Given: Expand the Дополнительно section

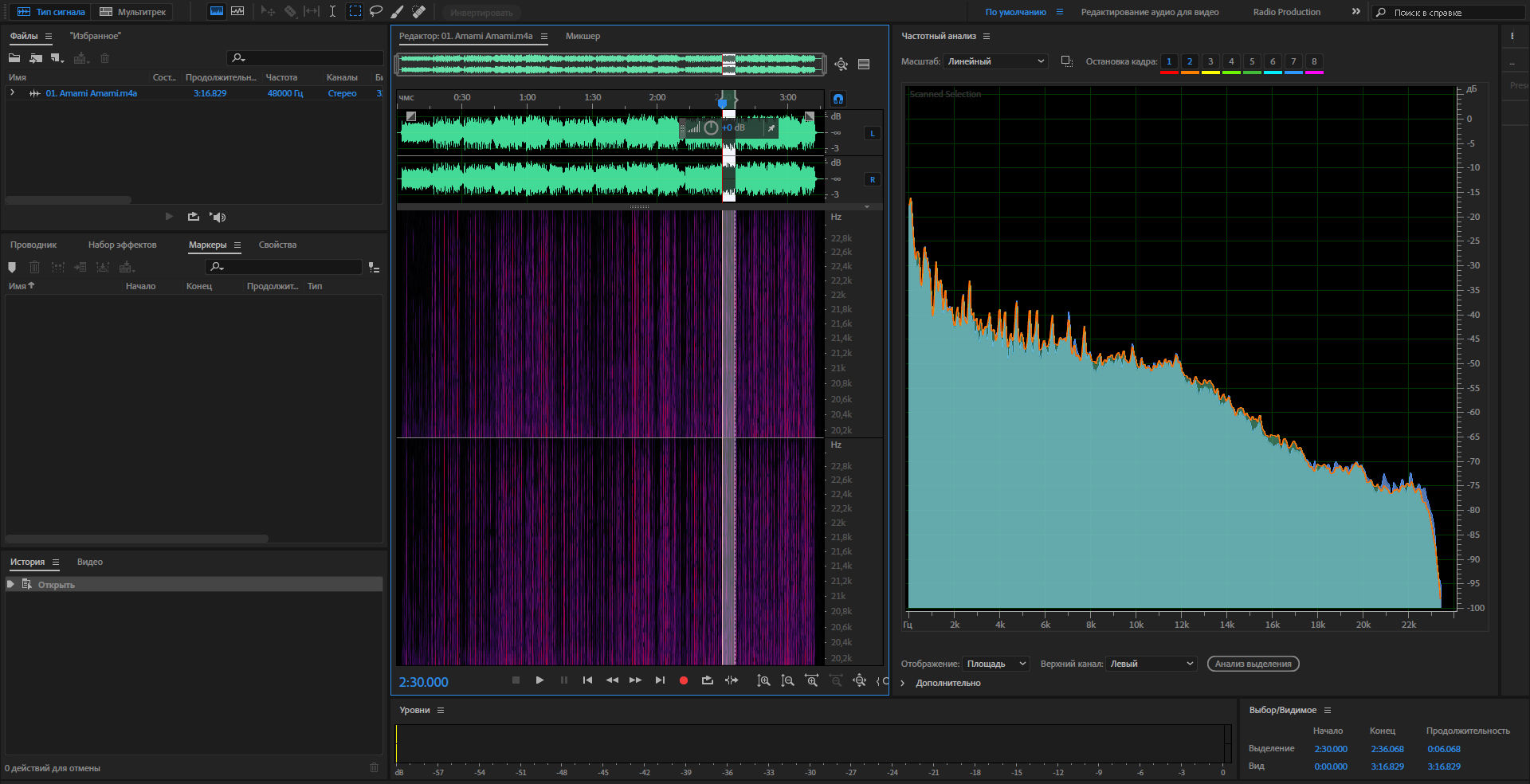Looking at the screenshot, I should [903, 683].
